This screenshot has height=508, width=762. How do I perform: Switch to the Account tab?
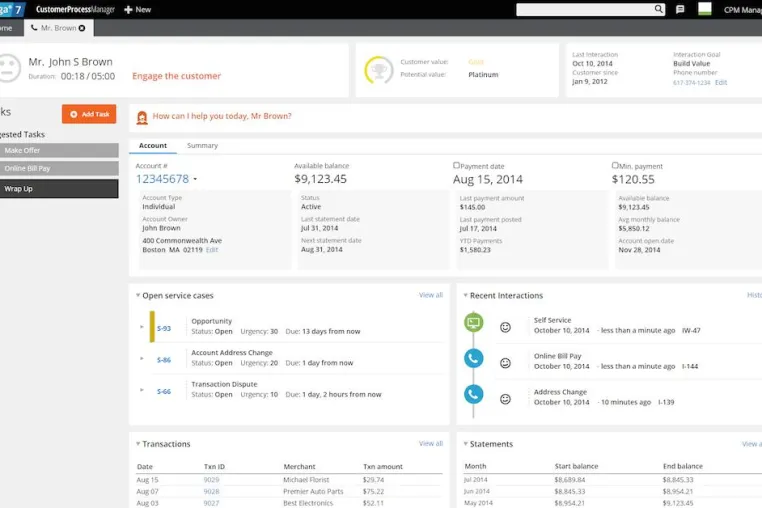coord(153,145)
